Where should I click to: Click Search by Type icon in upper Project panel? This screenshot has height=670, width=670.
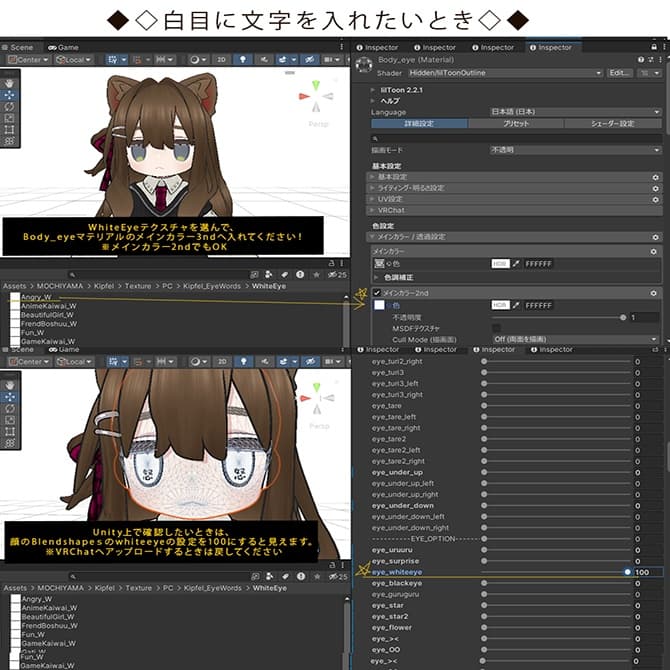(x=268, y=274)
